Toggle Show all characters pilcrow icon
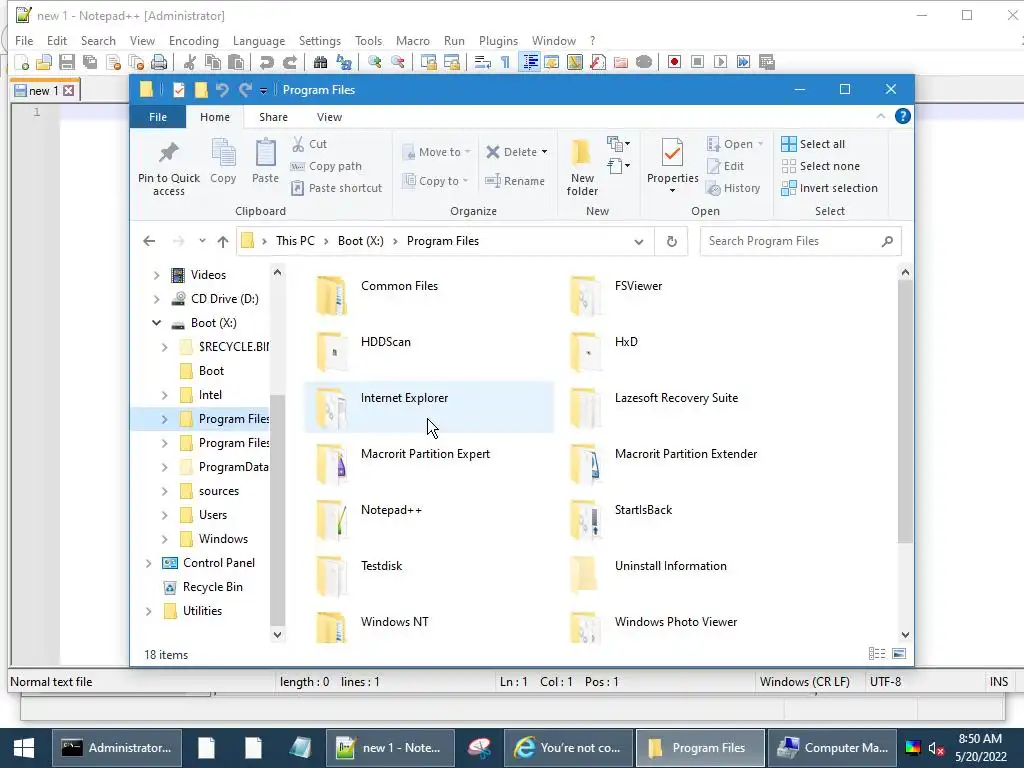This screenshot has width=1024, height=768. [505, 62]
